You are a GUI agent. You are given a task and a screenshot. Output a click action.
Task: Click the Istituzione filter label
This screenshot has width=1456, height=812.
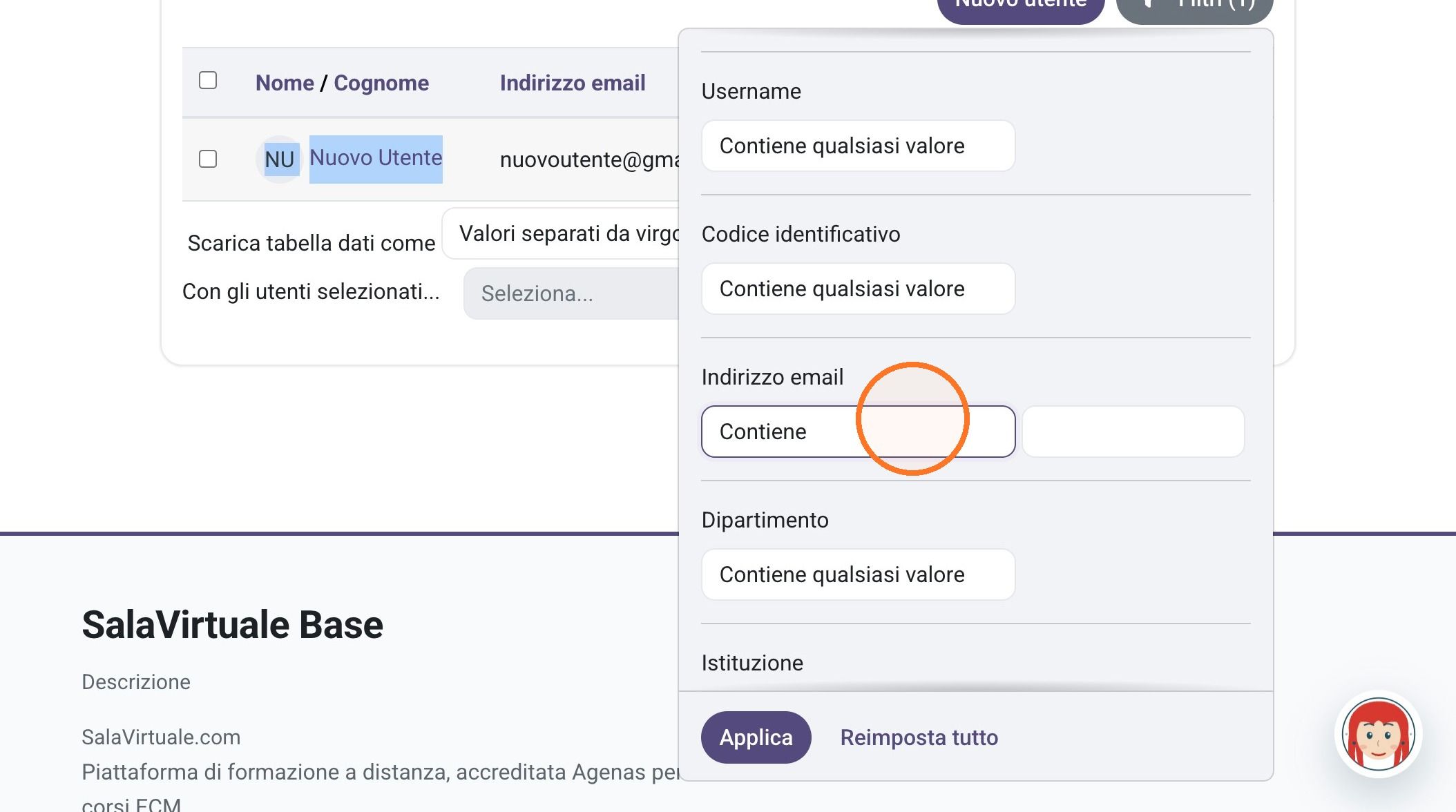752,663
